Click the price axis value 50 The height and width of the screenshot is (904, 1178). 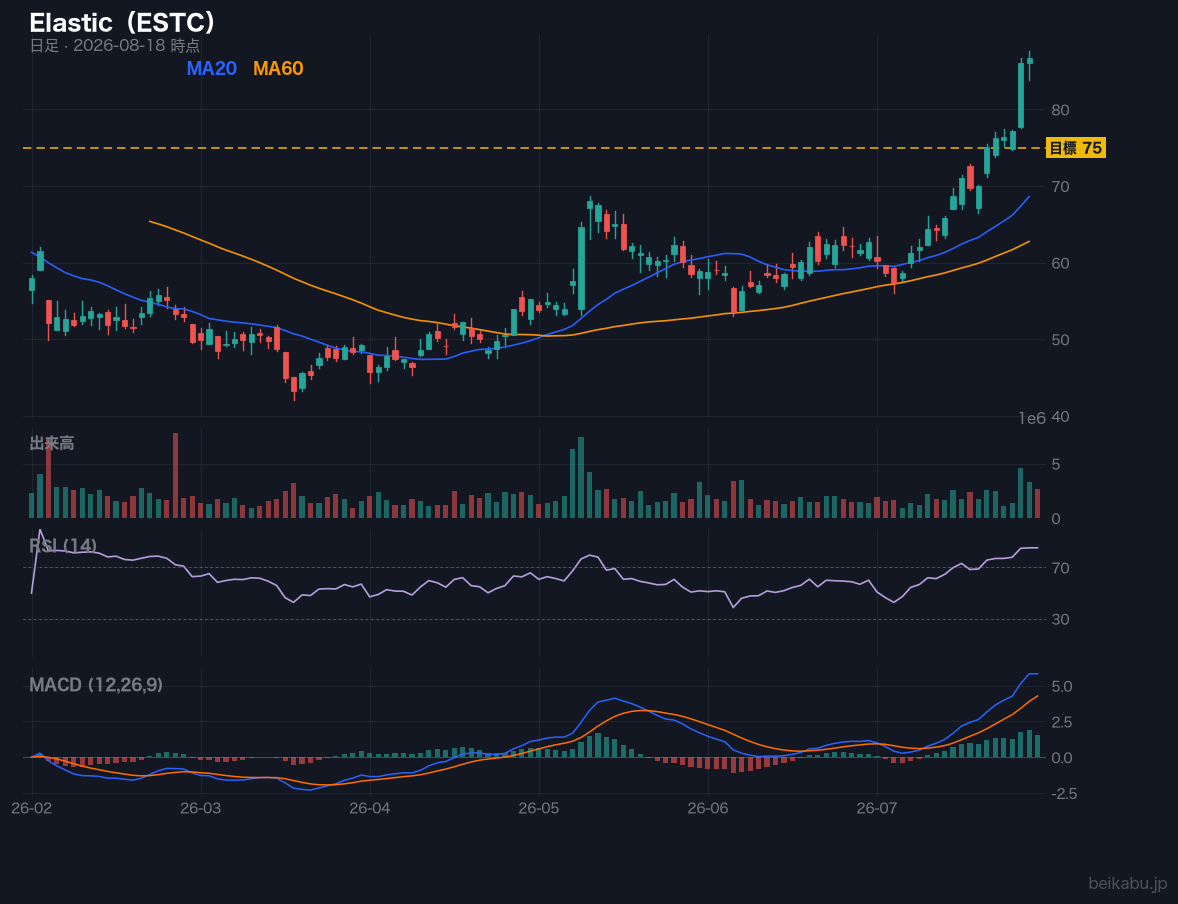point(1060,340)
